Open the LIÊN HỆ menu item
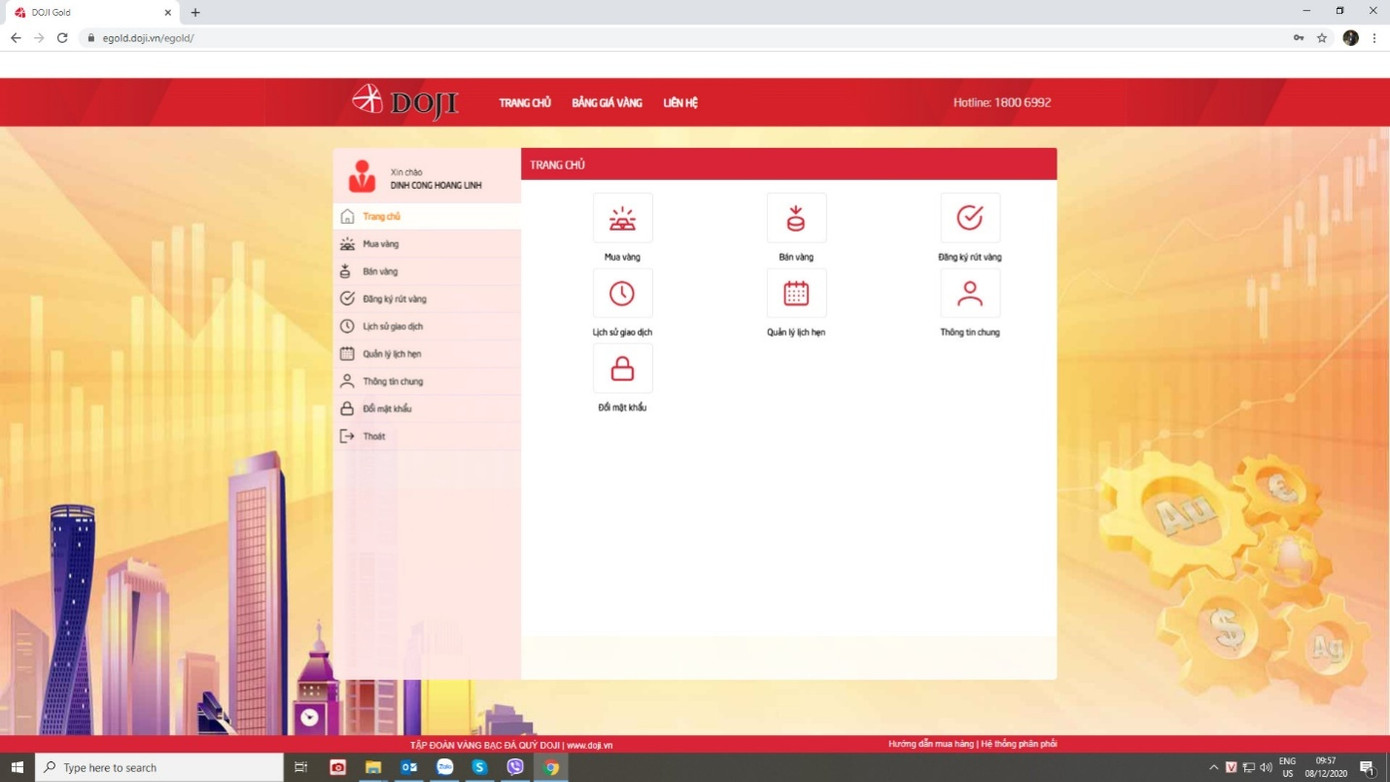The image size is (1390, 782). pos(680,101)
